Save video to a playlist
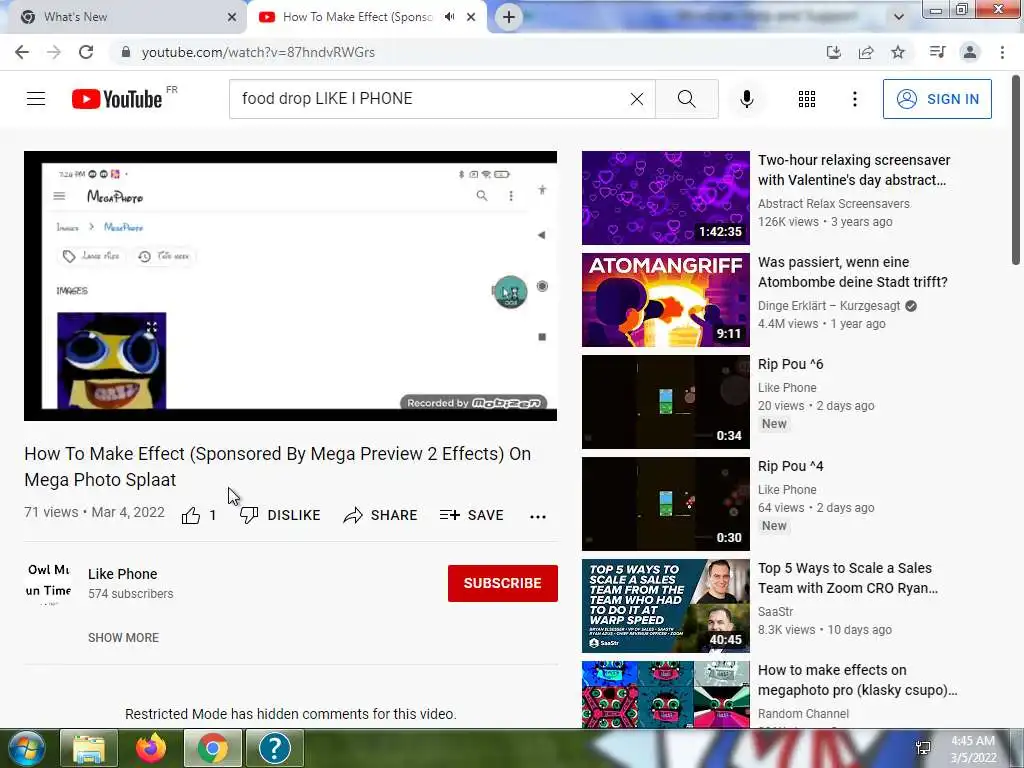The height and width of the screenshot is (768, 1024). [472, 515]
